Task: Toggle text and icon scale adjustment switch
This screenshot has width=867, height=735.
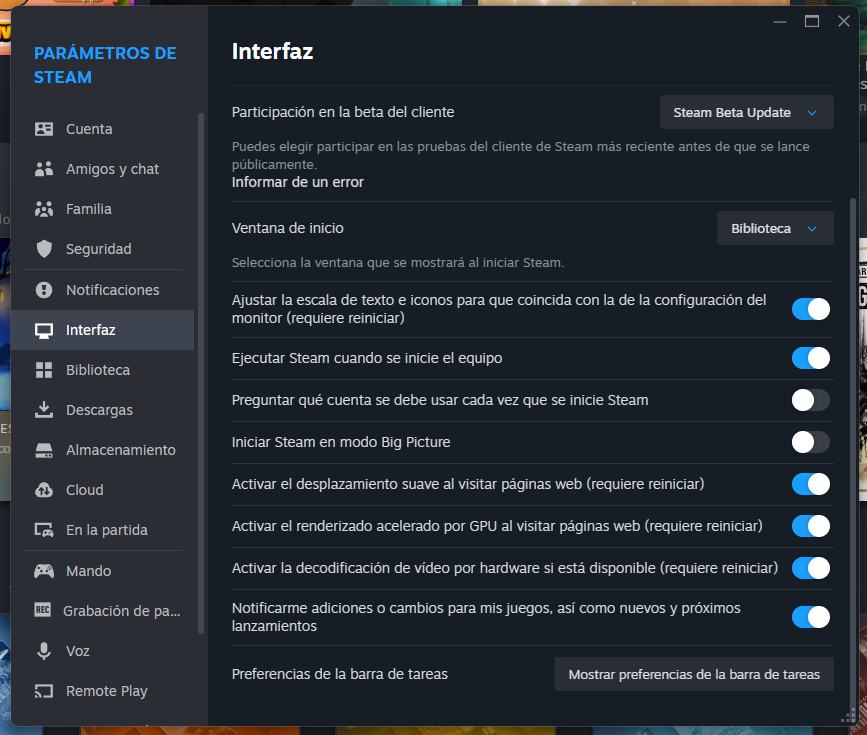Action: tap(811, 309)
